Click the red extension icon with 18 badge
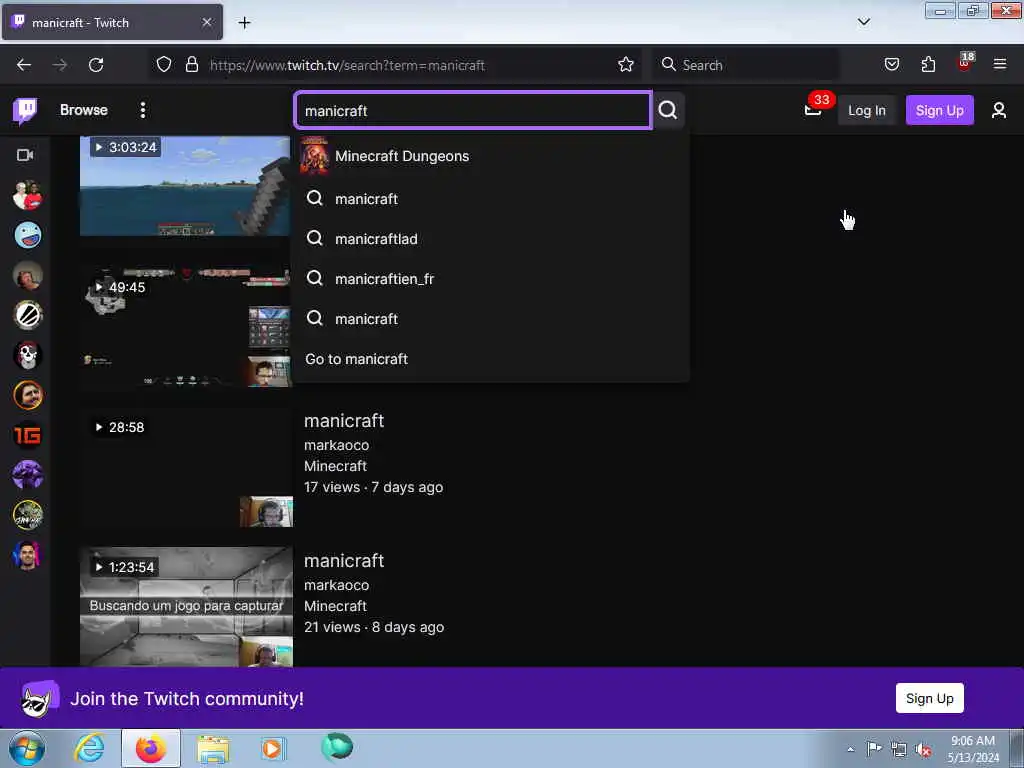This screenshot has width=1024, height=768. click(x=965, y=63)
